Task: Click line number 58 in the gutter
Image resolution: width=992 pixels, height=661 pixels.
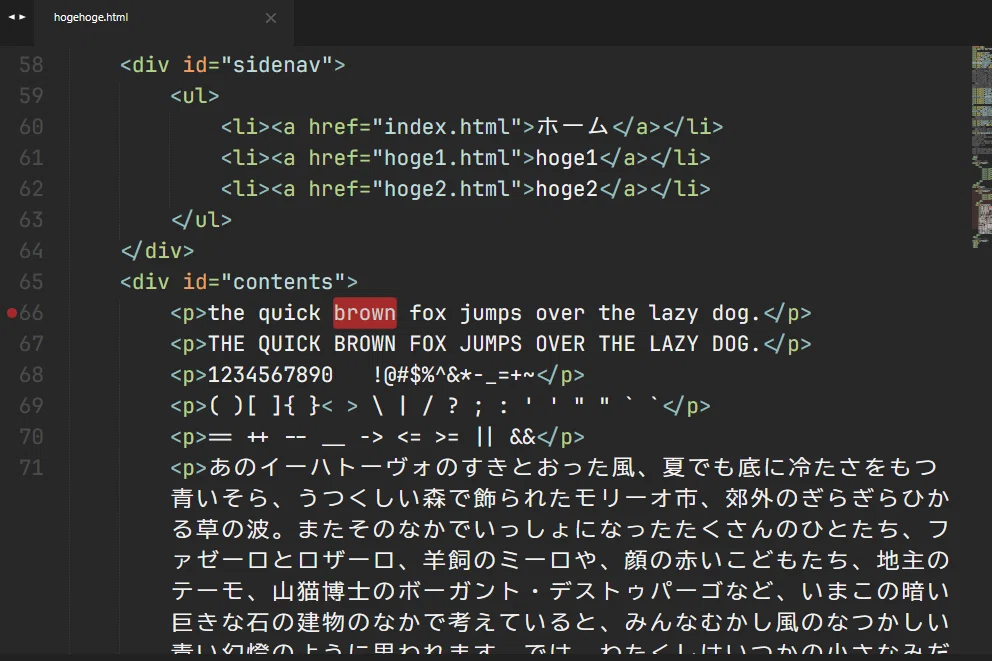Action: [32, 65]
